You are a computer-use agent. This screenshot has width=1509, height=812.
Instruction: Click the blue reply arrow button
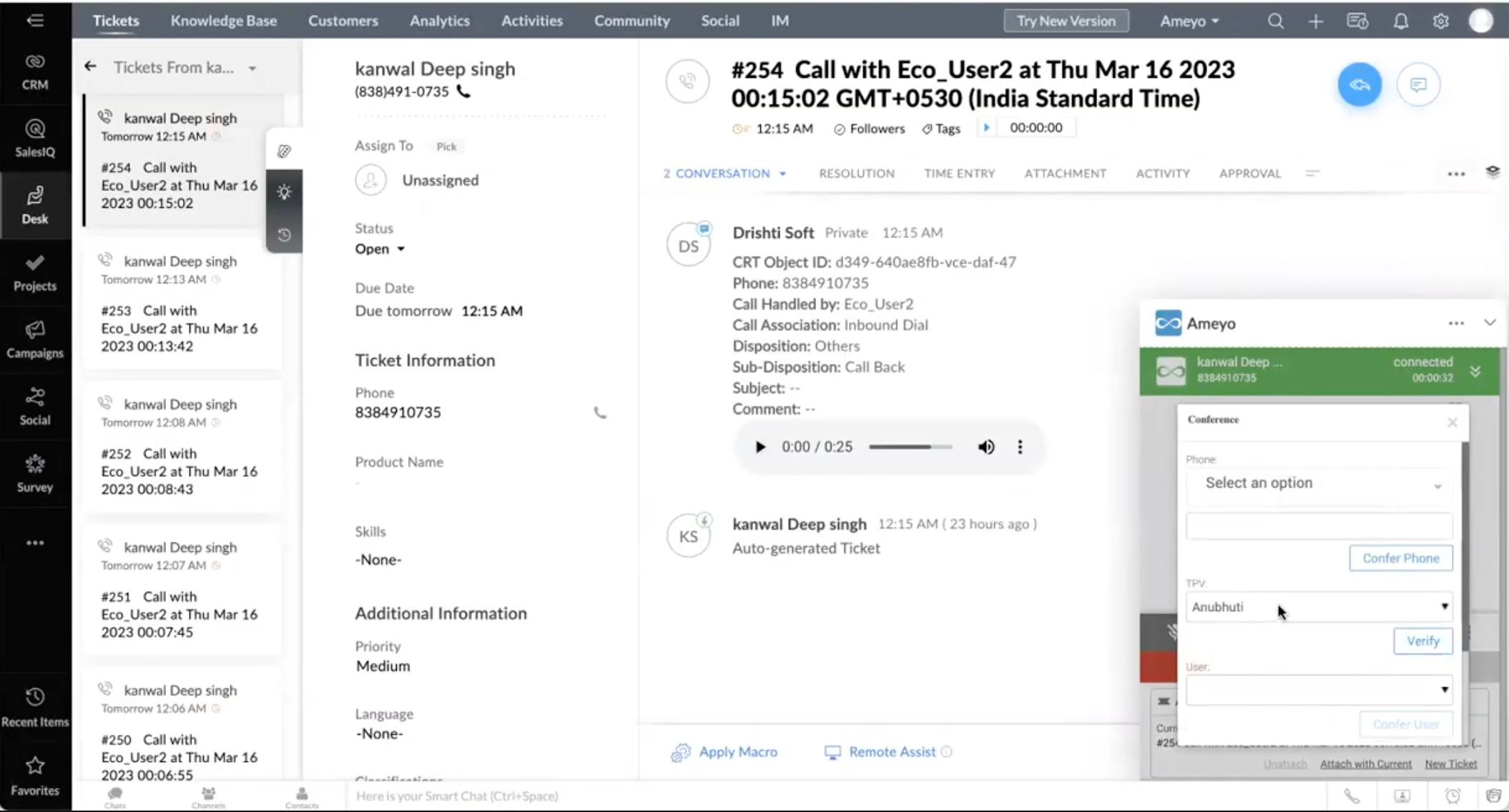pyautogui.click(x=1360, y=84)
